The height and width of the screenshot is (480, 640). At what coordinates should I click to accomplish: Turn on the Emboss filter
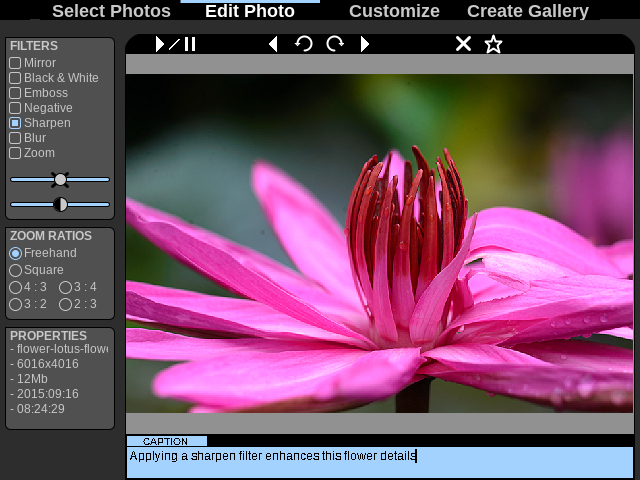tap(15, 93)
